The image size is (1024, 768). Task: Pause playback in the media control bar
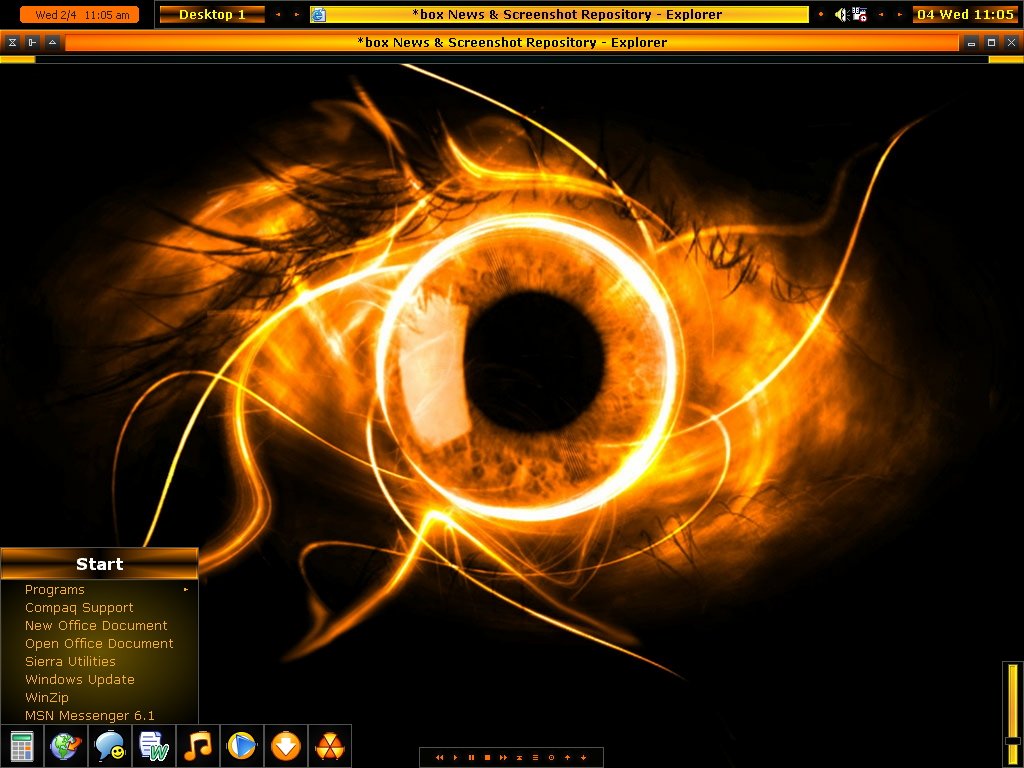[472, 758]
